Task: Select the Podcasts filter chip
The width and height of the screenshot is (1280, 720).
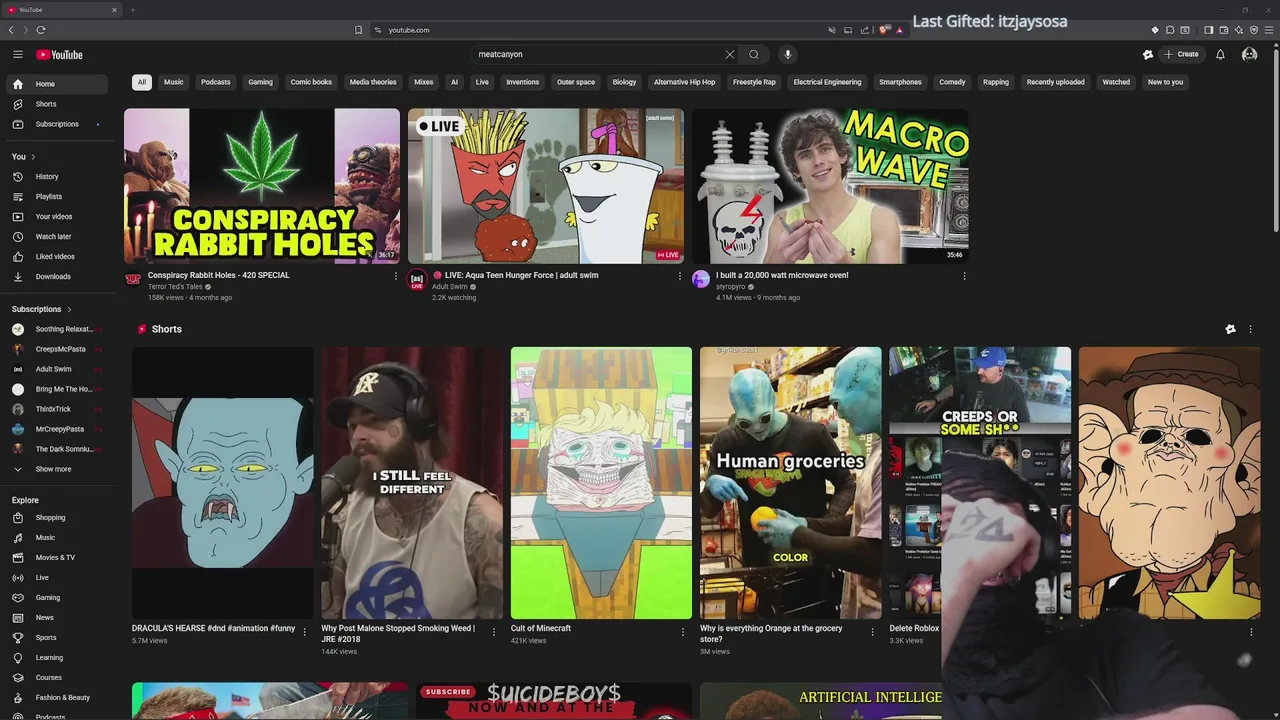Action: (216, 82)
